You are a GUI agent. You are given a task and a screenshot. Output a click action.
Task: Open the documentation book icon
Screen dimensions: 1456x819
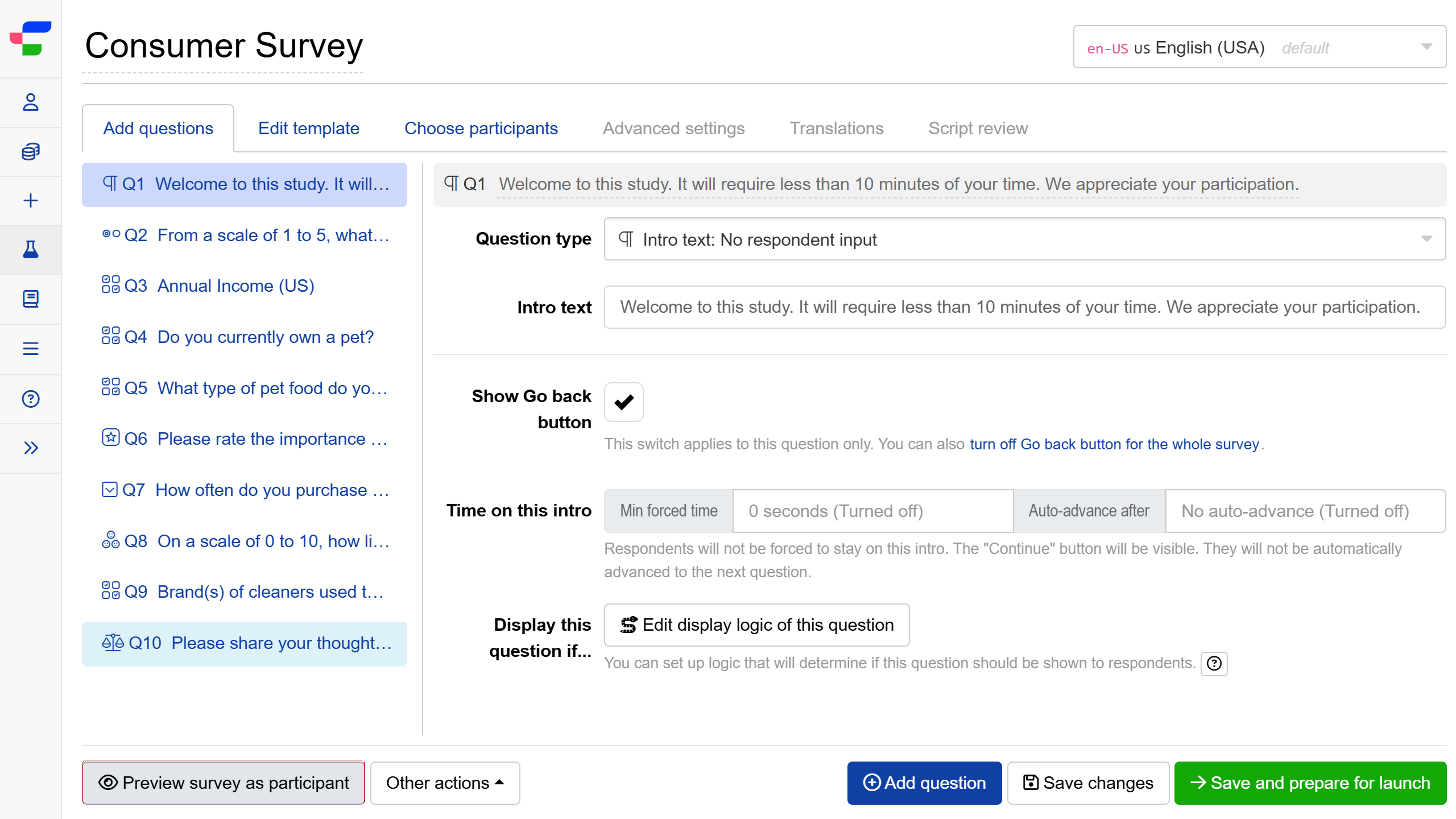30,299
